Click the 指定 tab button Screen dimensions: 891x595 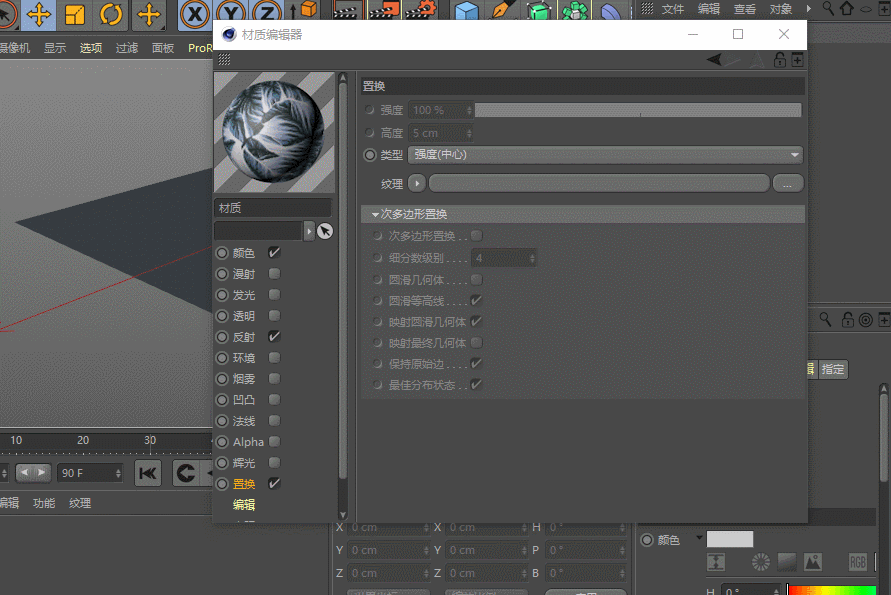832,369
